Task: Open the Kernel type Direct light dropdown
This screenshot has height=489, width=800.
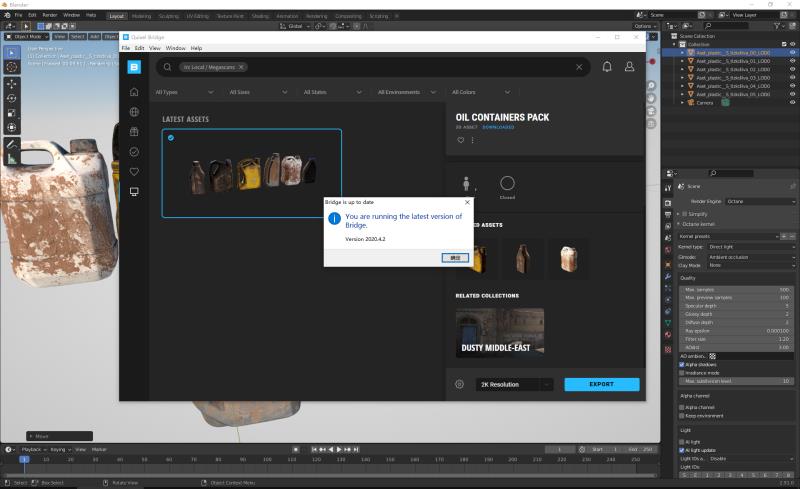Action: (752, 247)
